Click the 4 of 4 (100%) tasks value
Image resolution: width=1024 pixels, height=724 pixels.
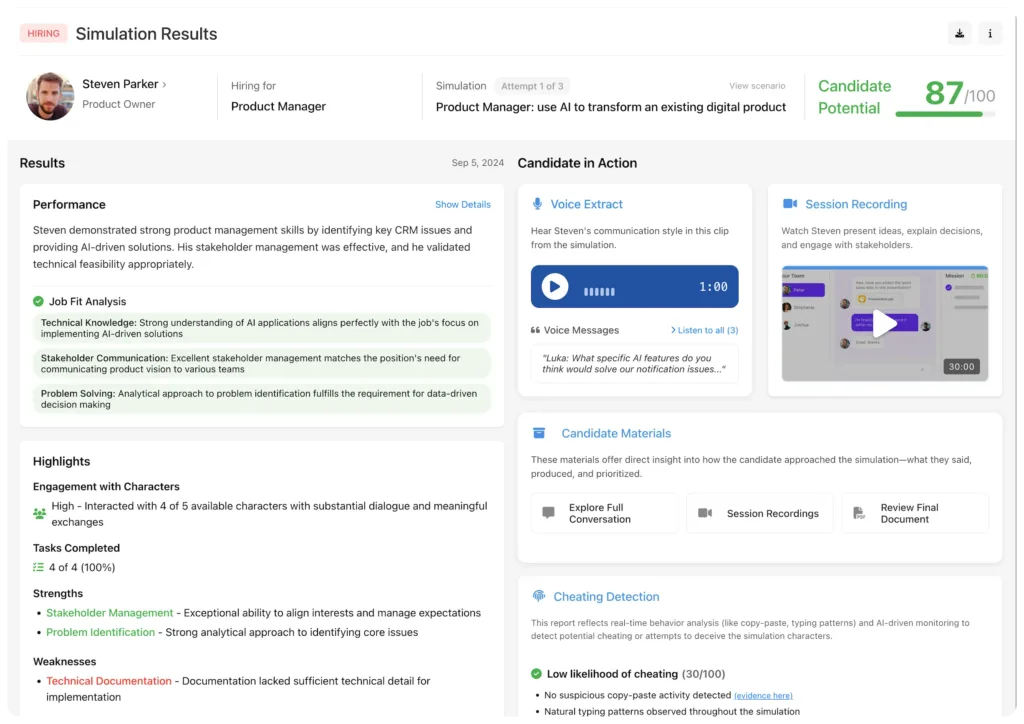tap(82, 567)
